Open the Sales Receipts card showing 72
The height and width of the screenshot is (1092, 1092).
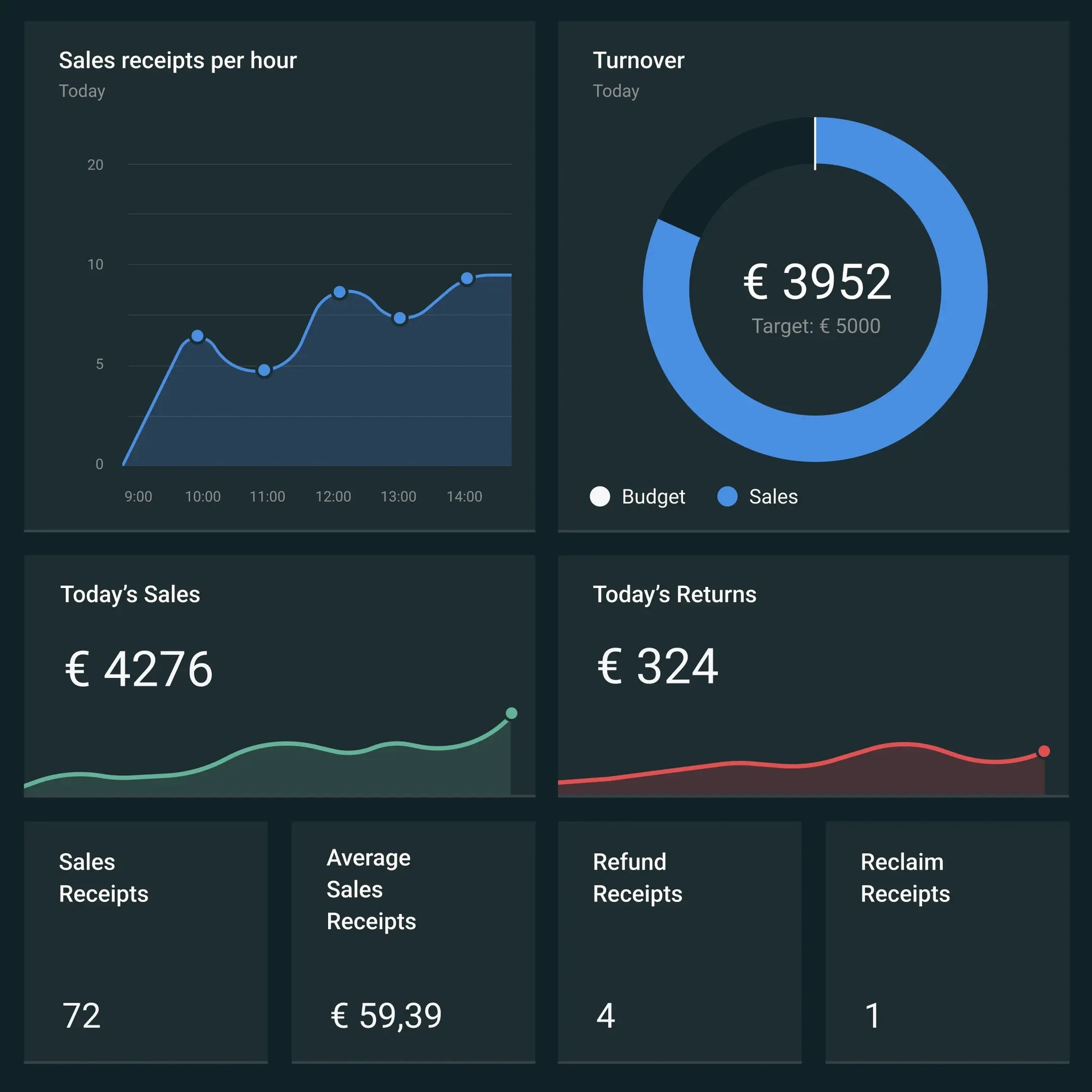[x=145, y=942]
